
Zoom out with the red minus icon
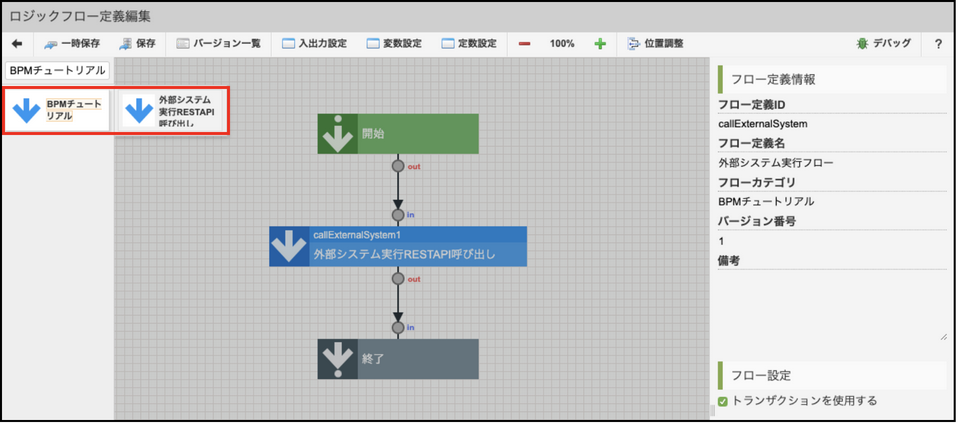pos(524,44)
